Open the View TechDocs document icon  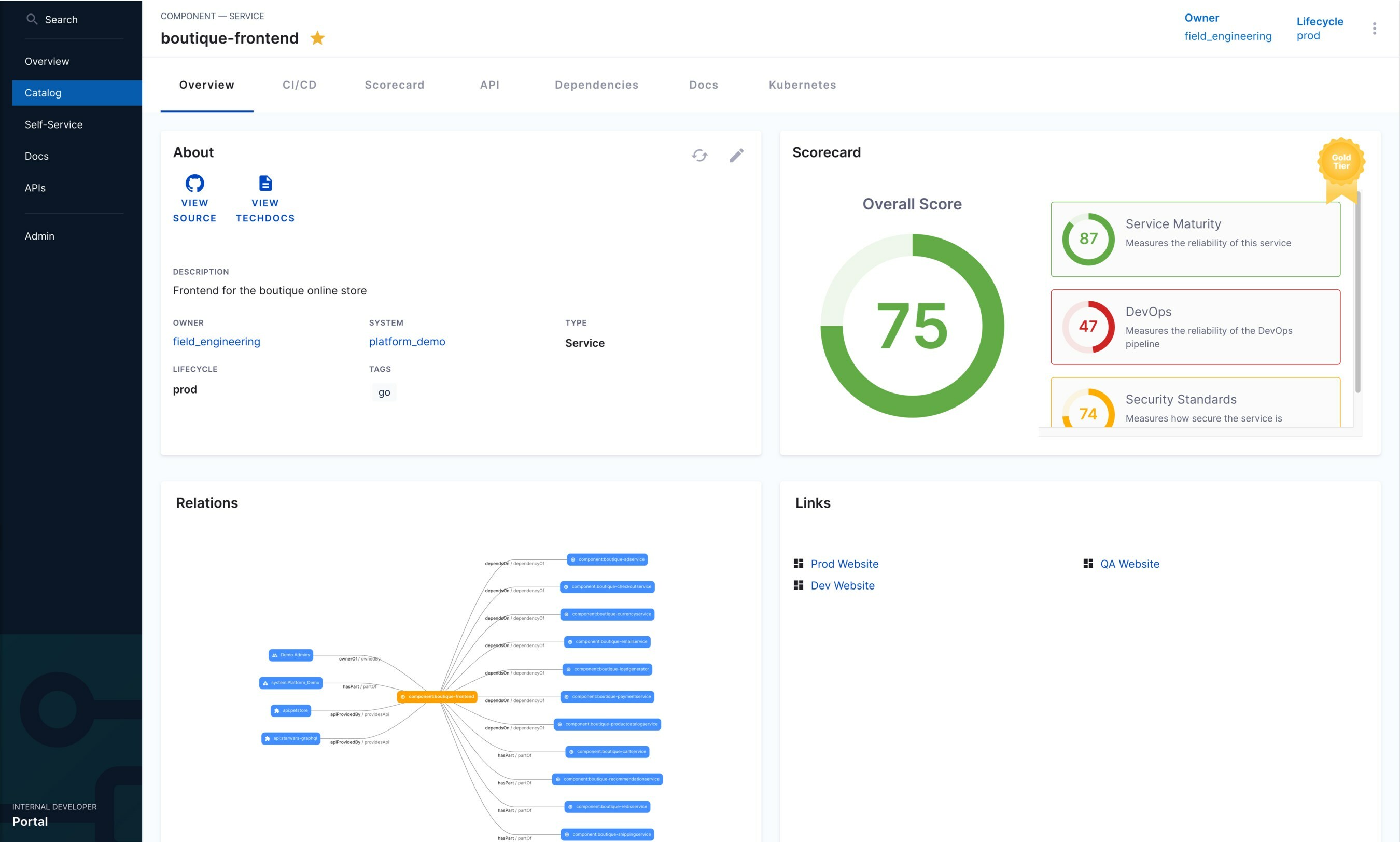(x=265, y=183)
